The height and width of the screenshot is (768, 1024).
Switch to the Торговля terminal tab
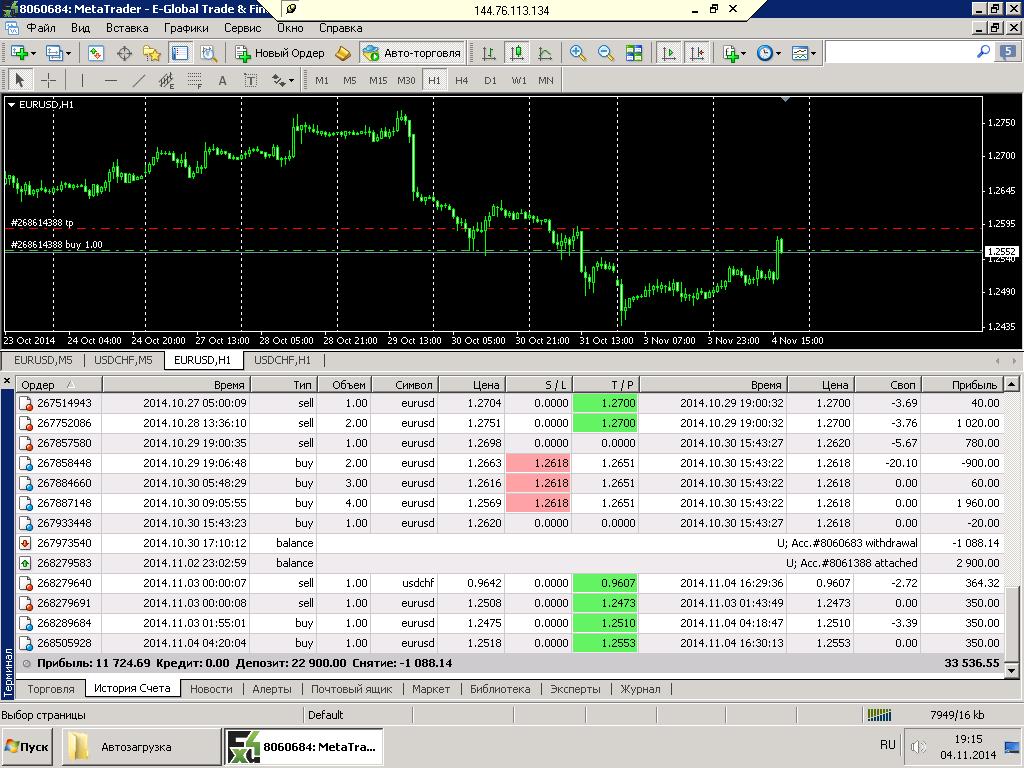pos(51,688)
